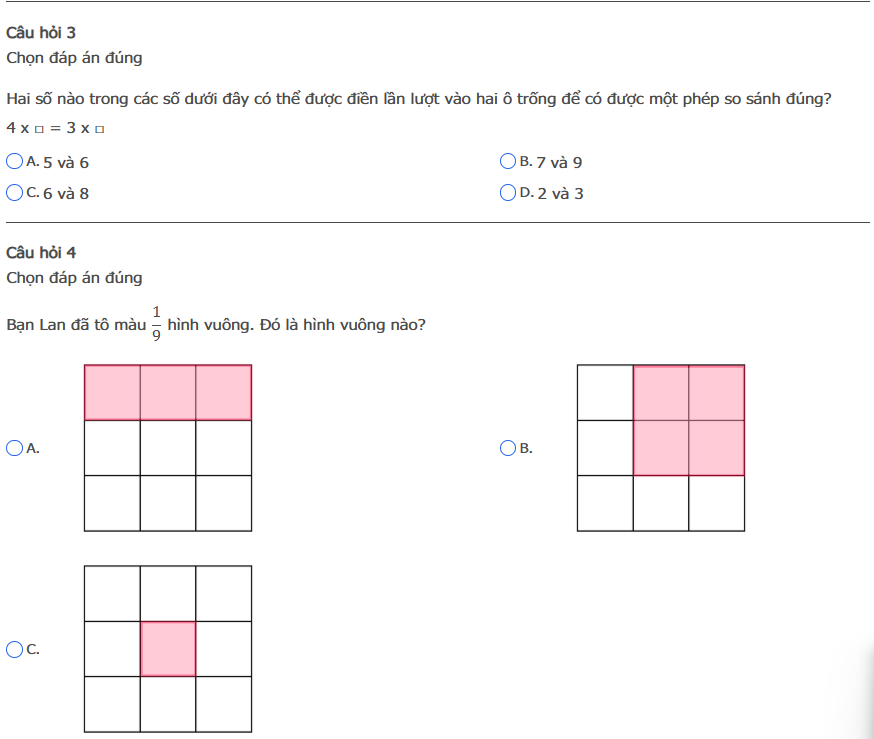Choose radio option C in Câu hỏi 3
This screenshot has height=739, width=874.
tap(15, 192)
